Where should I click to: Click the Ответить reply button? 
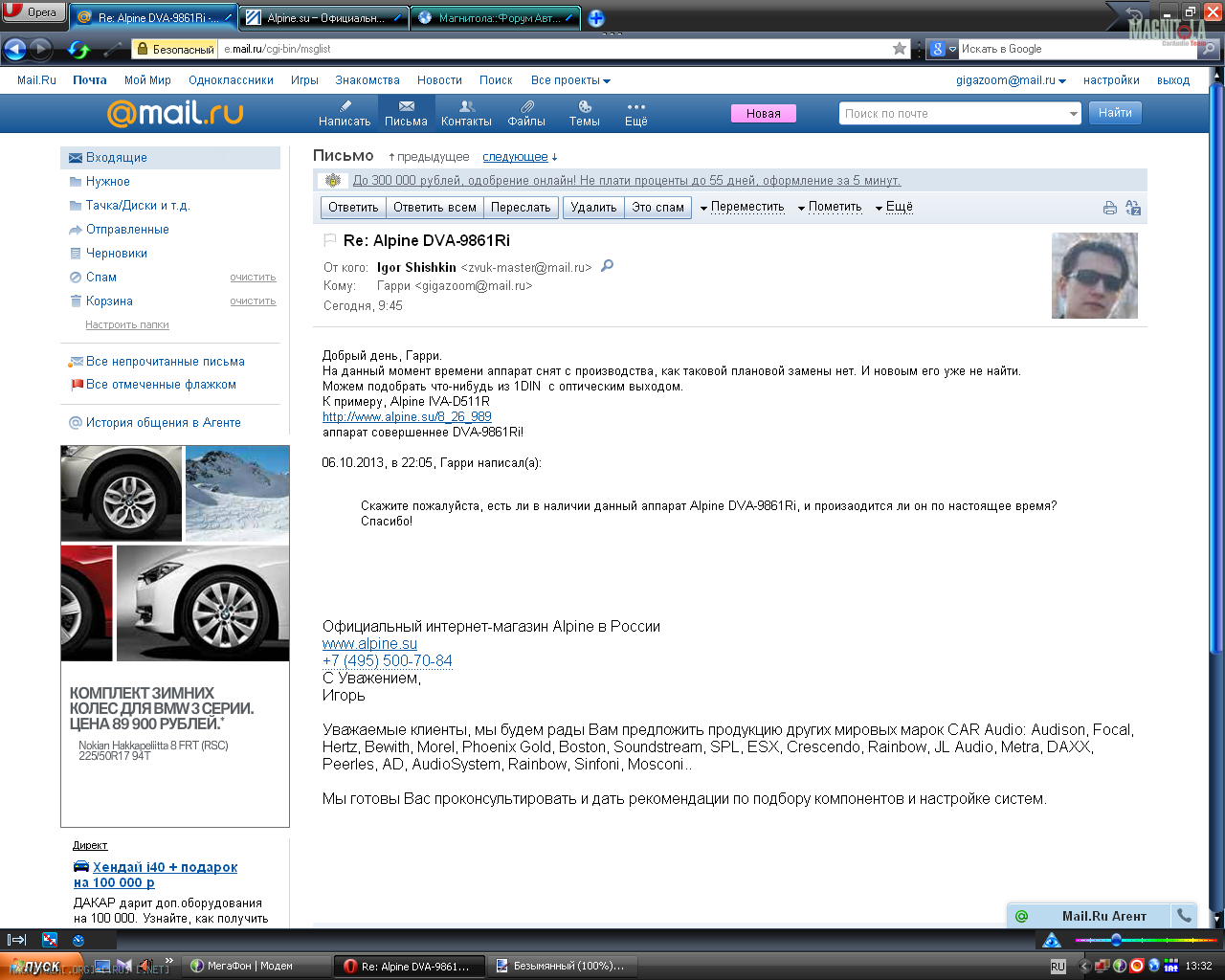[x=353, y=207]
